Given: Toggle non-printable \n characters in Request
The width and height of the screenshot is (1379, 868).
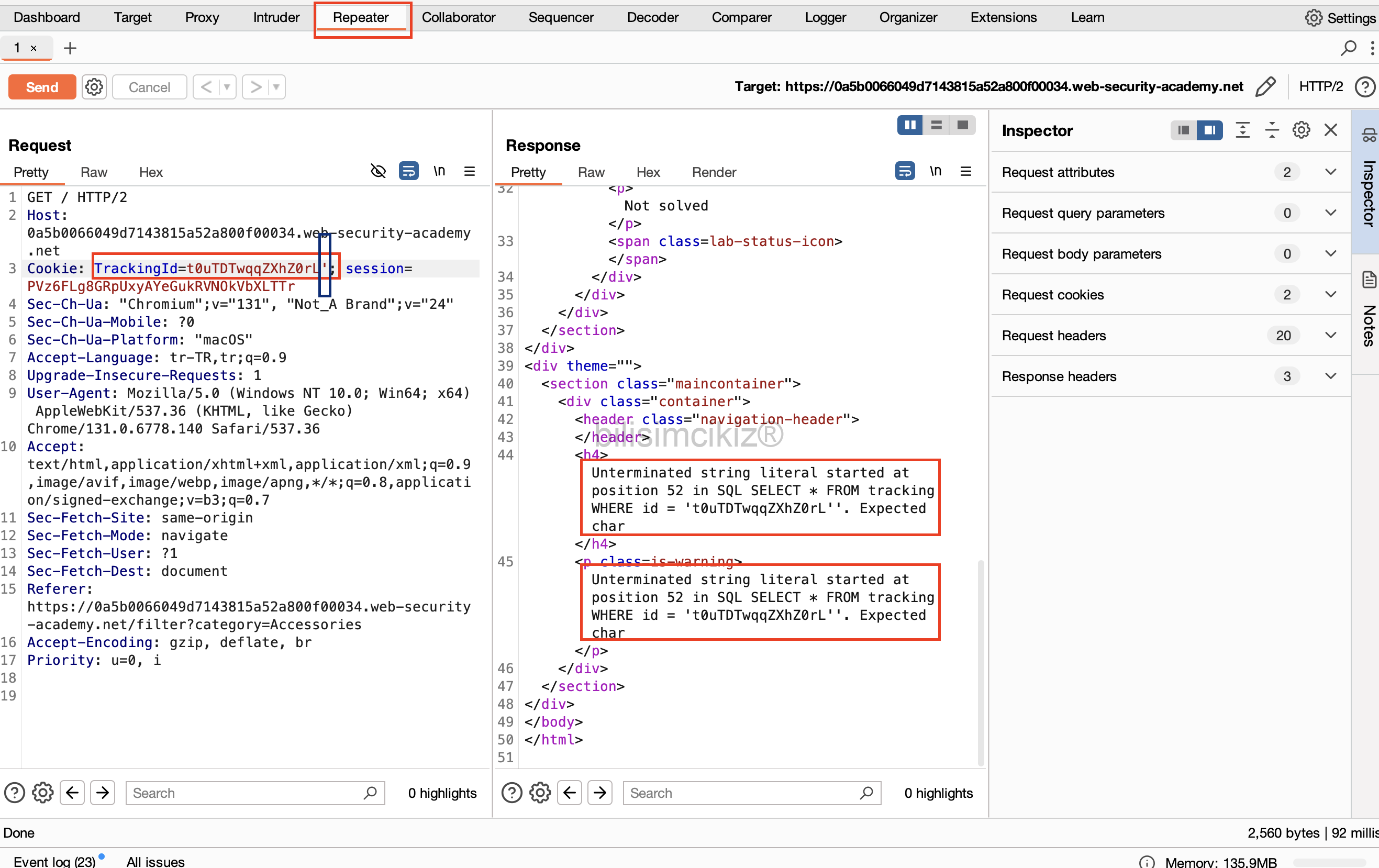Looking at the screenshot, I should (439, 171).
